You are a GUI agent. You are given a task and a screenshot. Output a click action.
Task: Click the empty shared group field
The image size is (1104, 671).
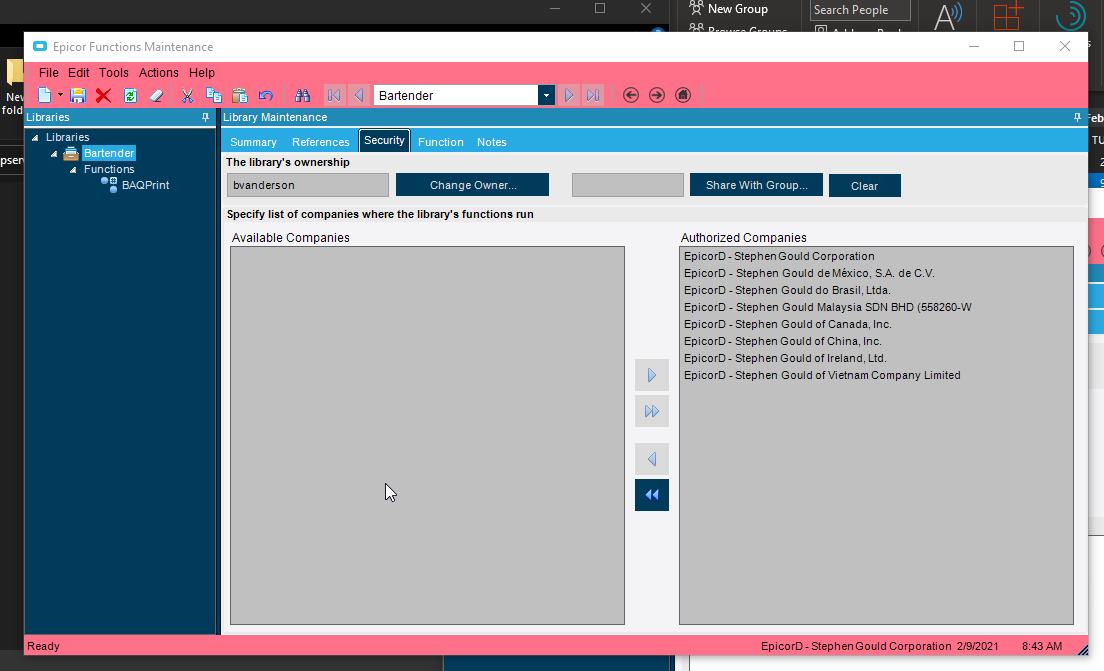(627, 185)
